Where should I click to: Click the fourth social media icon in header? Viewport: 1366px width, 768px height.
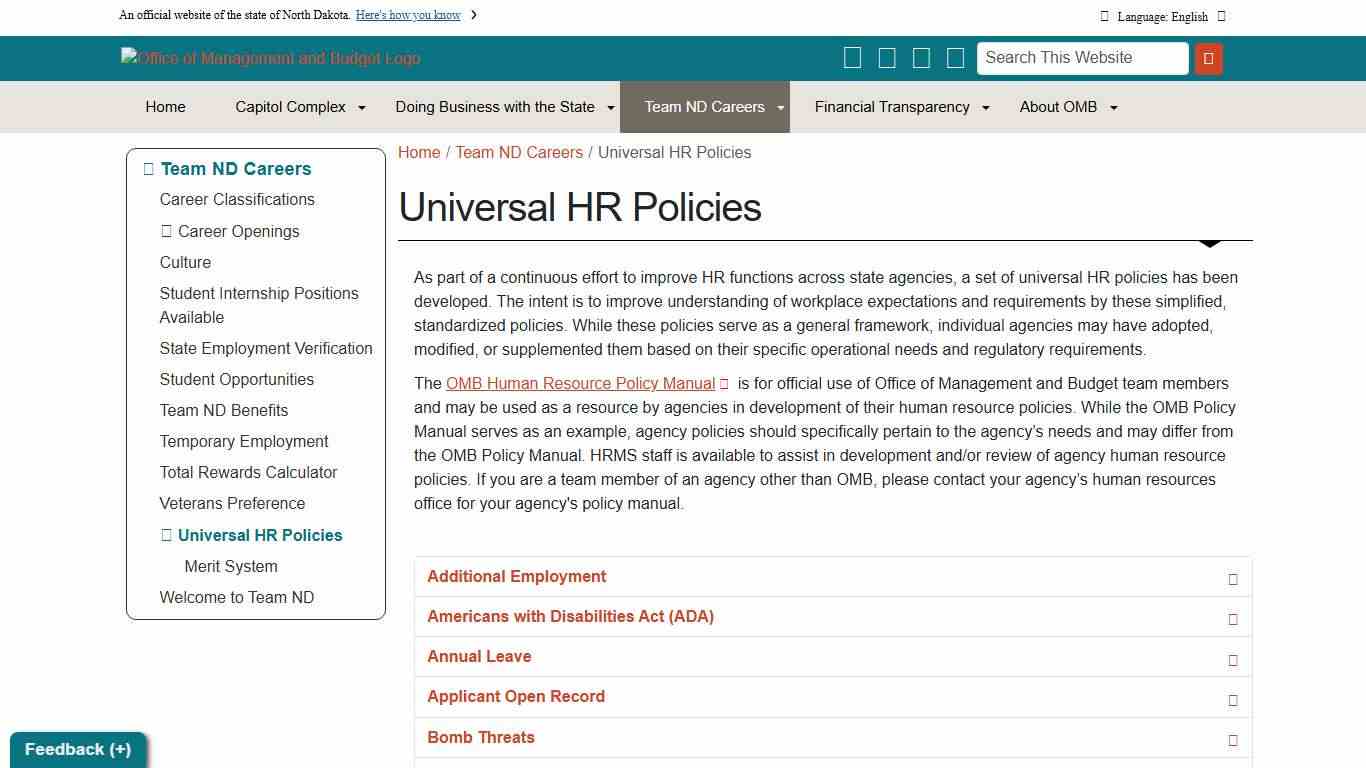(x=955, y=57)
